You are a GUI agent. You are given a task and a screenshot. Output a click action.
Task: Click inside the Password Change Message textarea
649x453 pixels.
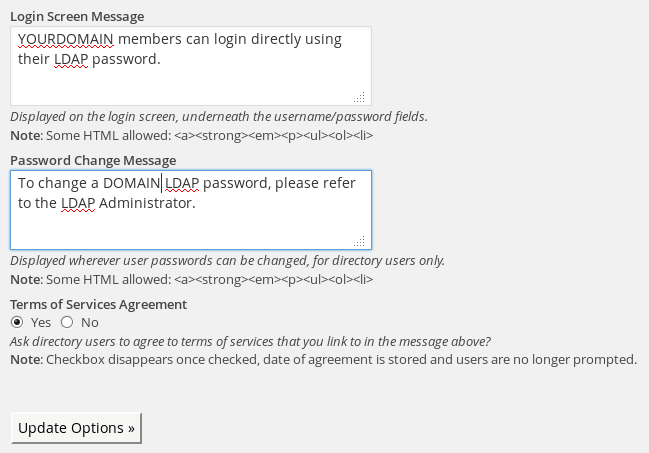191,210
